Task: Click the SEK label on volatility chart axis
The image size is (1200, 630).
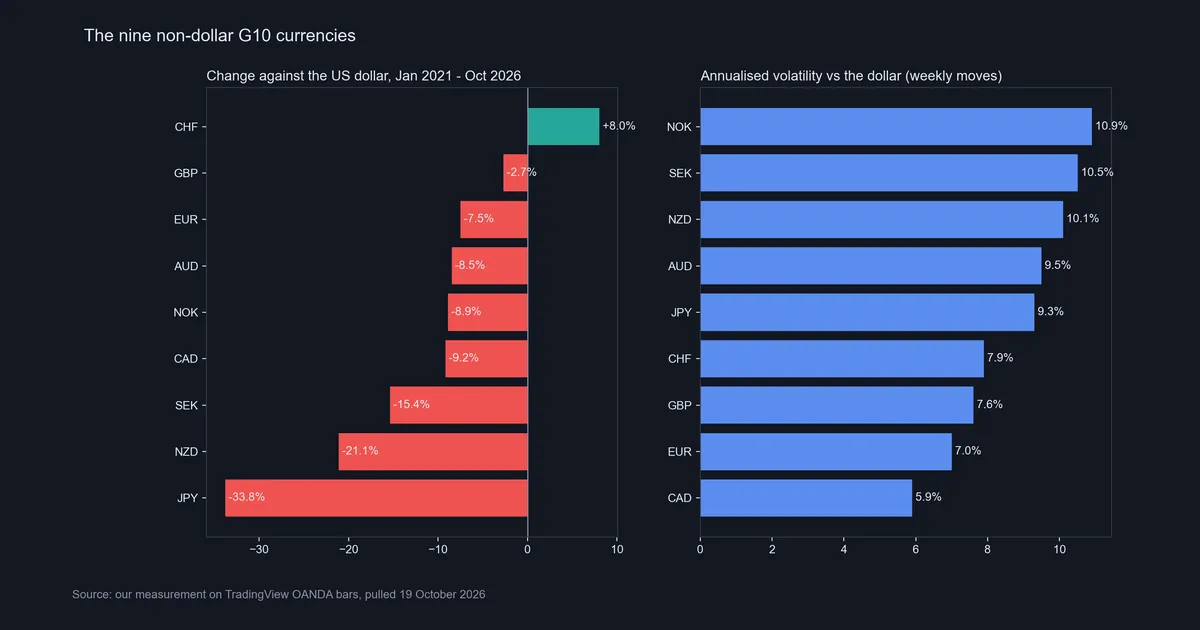Action: pos(679,173)
